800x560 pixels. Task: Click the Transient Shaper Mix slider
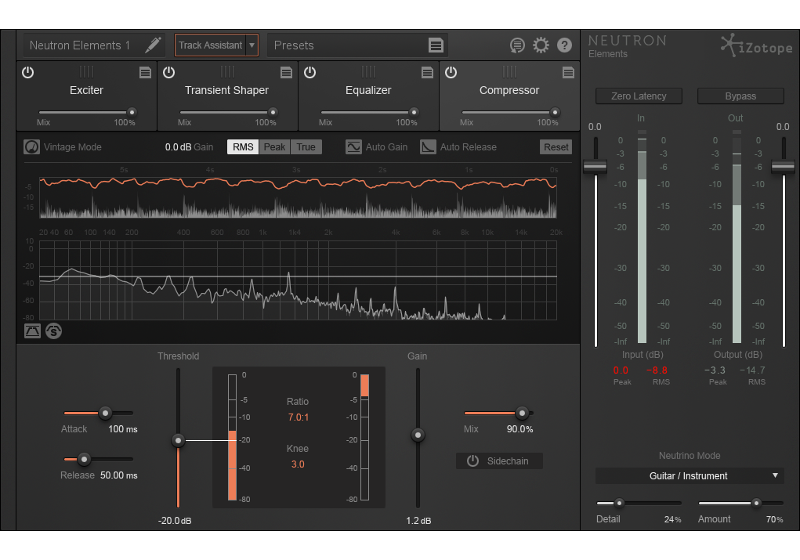point(228,112)
